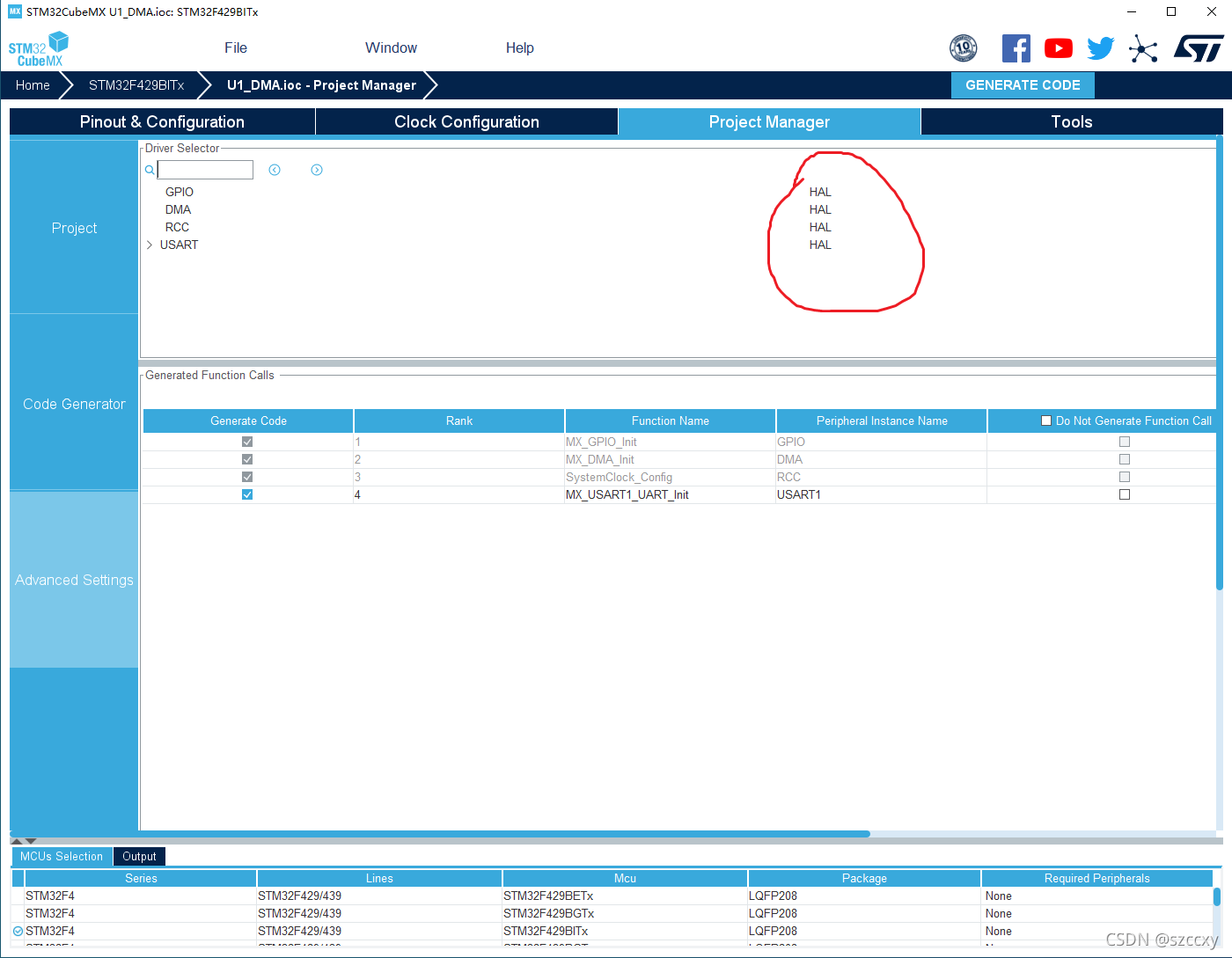Select the Project Manager tab

click(769, 122)
